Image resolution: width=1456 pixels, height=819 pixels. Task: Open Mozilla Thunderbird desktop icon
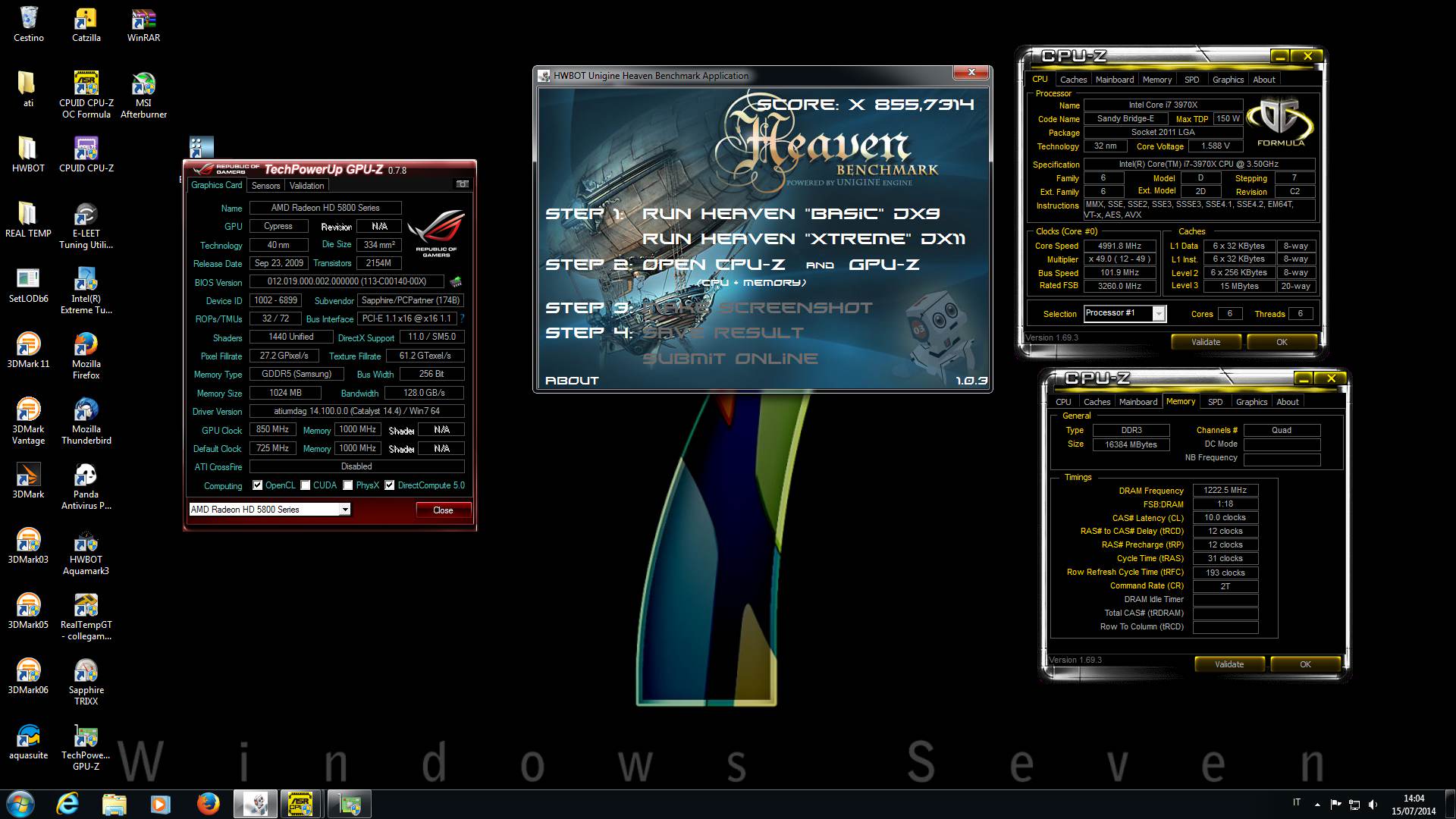click(86, 421)
